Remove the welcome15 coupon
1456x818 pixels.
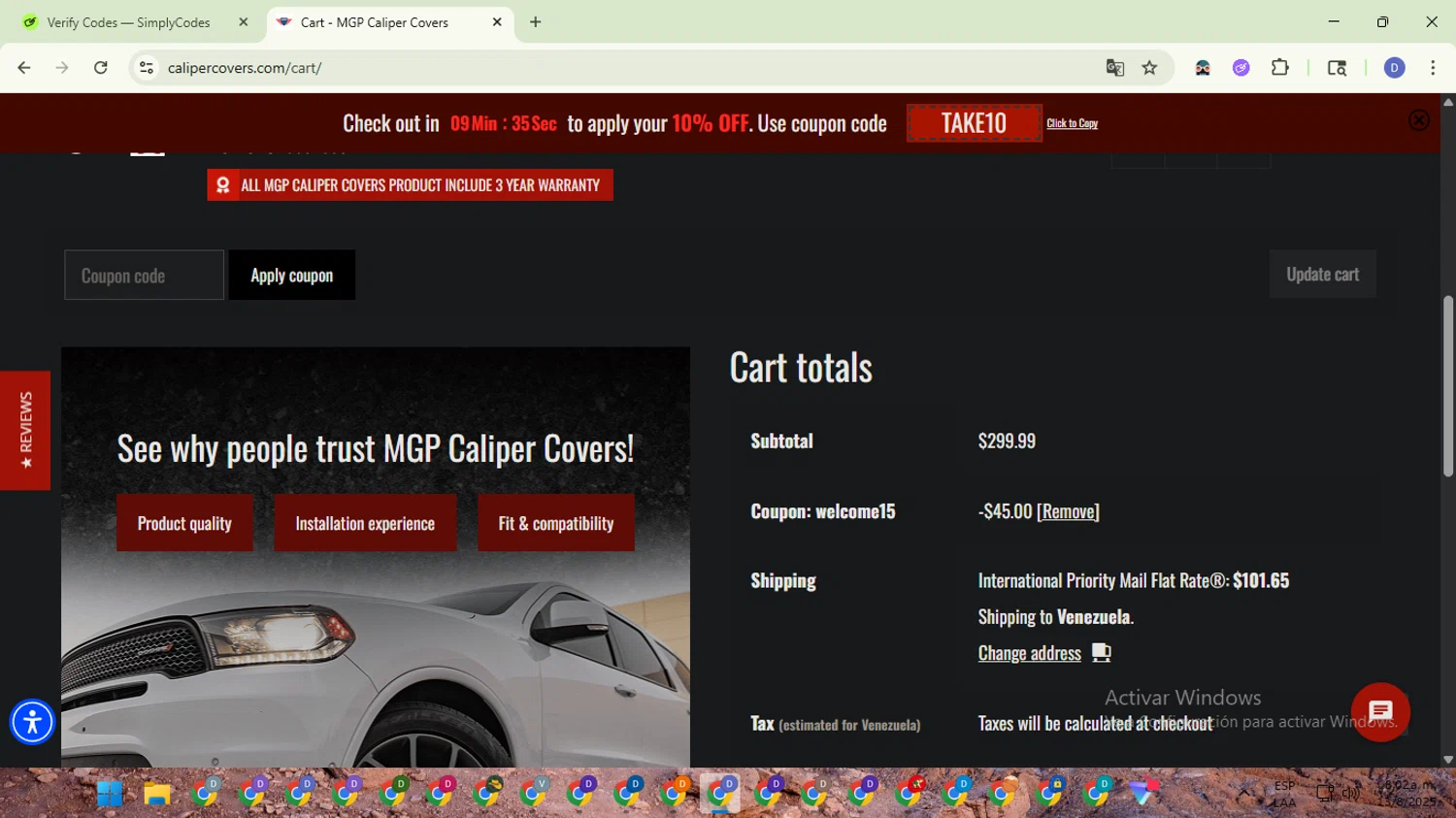pos(1068,511)
